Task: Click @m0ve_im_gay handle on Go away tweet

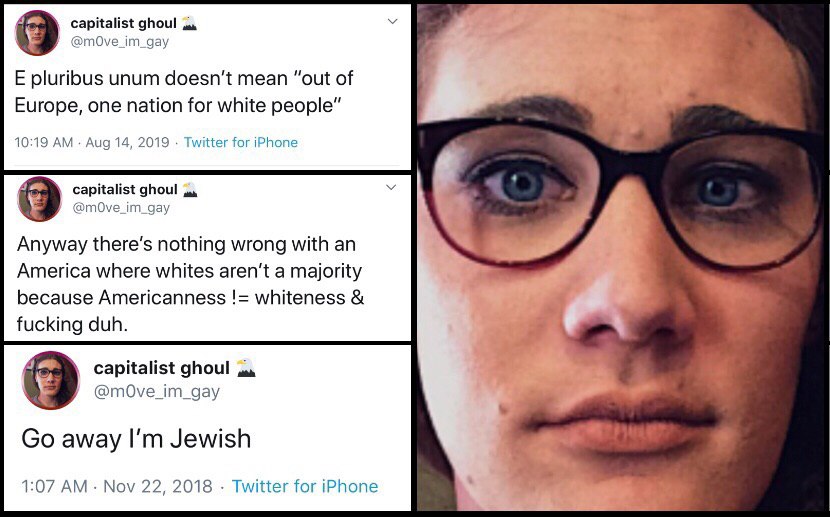Action: 157,392
